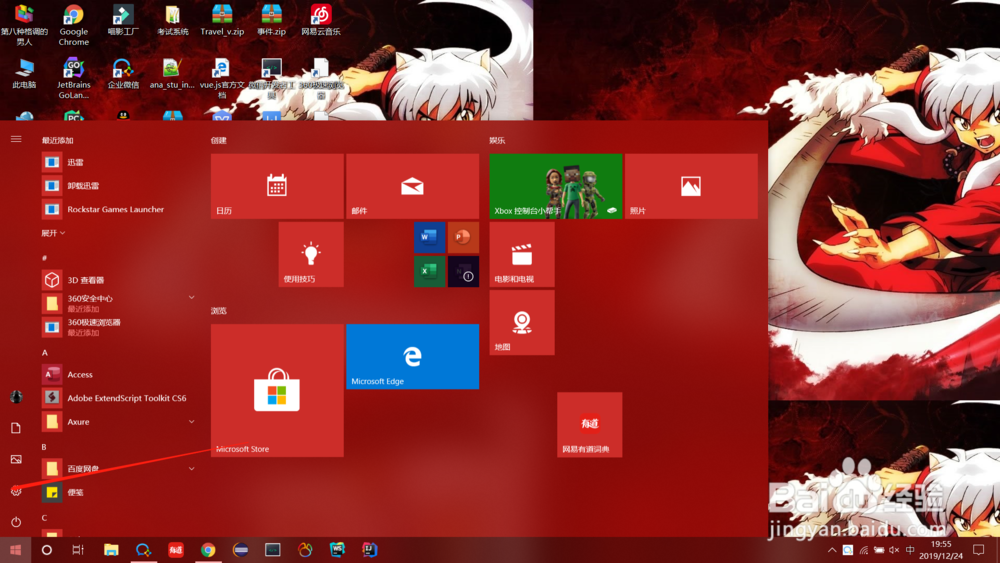Click the Windows Start button

tap(15, 550)
